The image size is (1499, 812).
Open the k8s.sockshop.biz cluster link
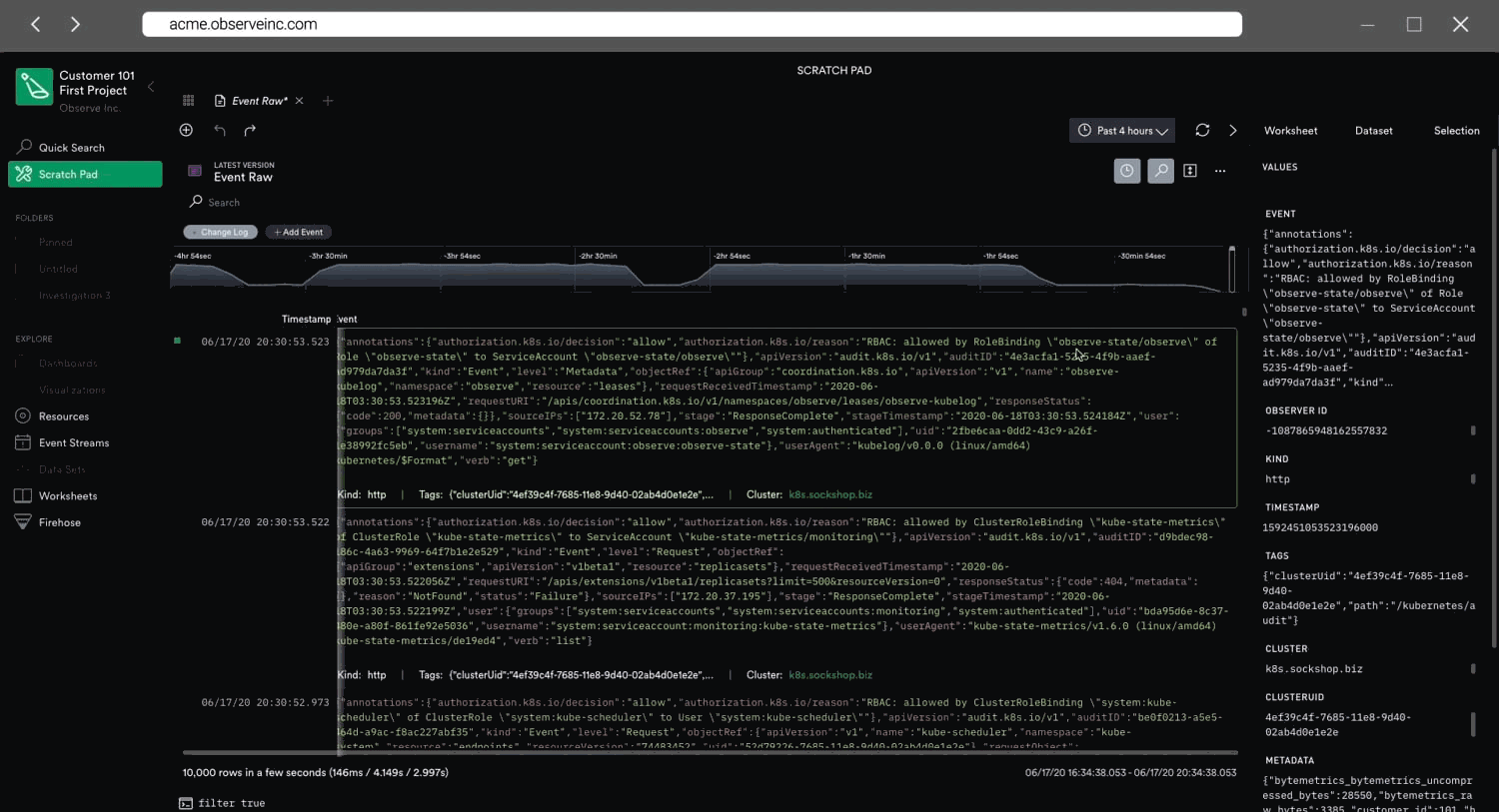coord(830,493)
